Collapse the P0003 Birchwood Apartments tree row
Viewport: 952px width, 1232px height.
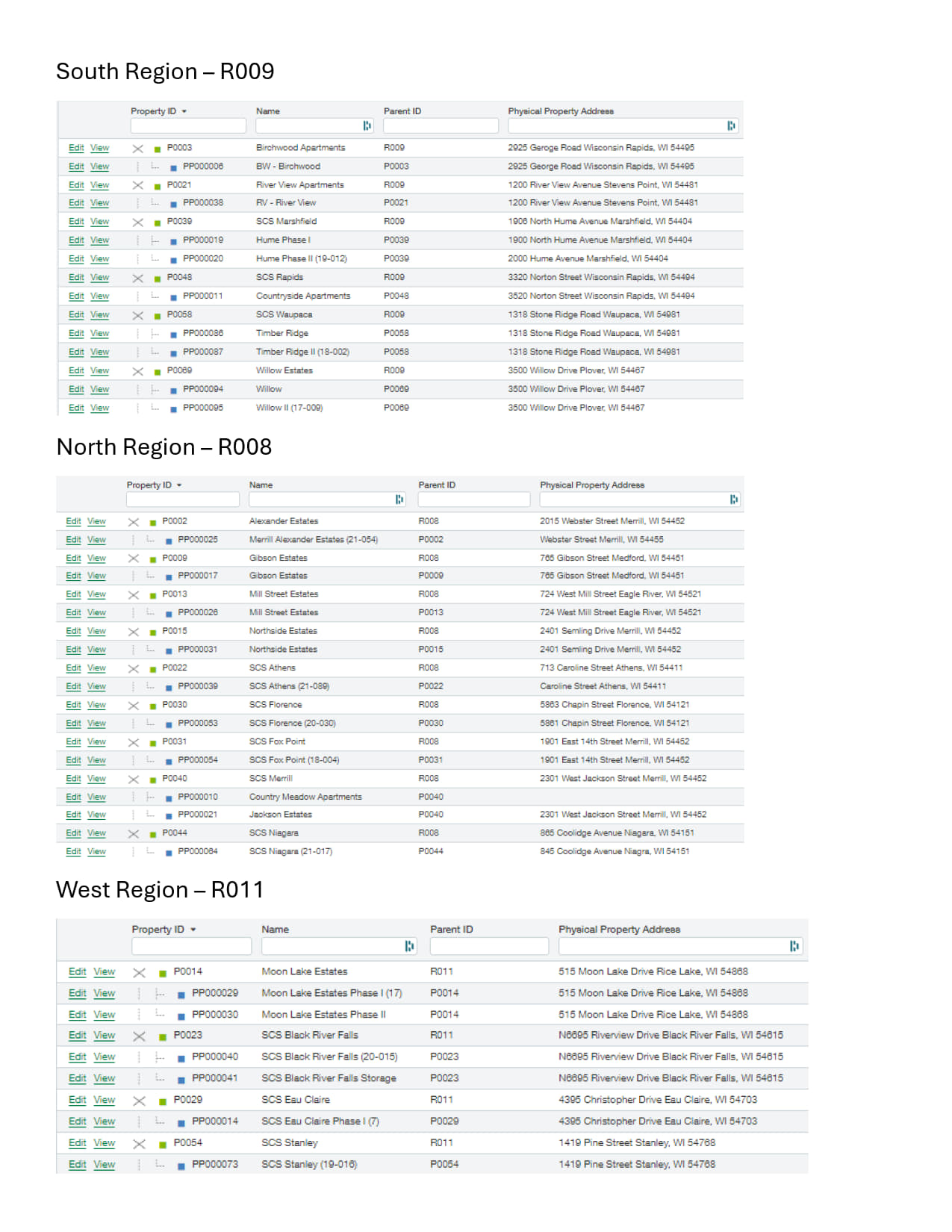(x=138, y=149)
